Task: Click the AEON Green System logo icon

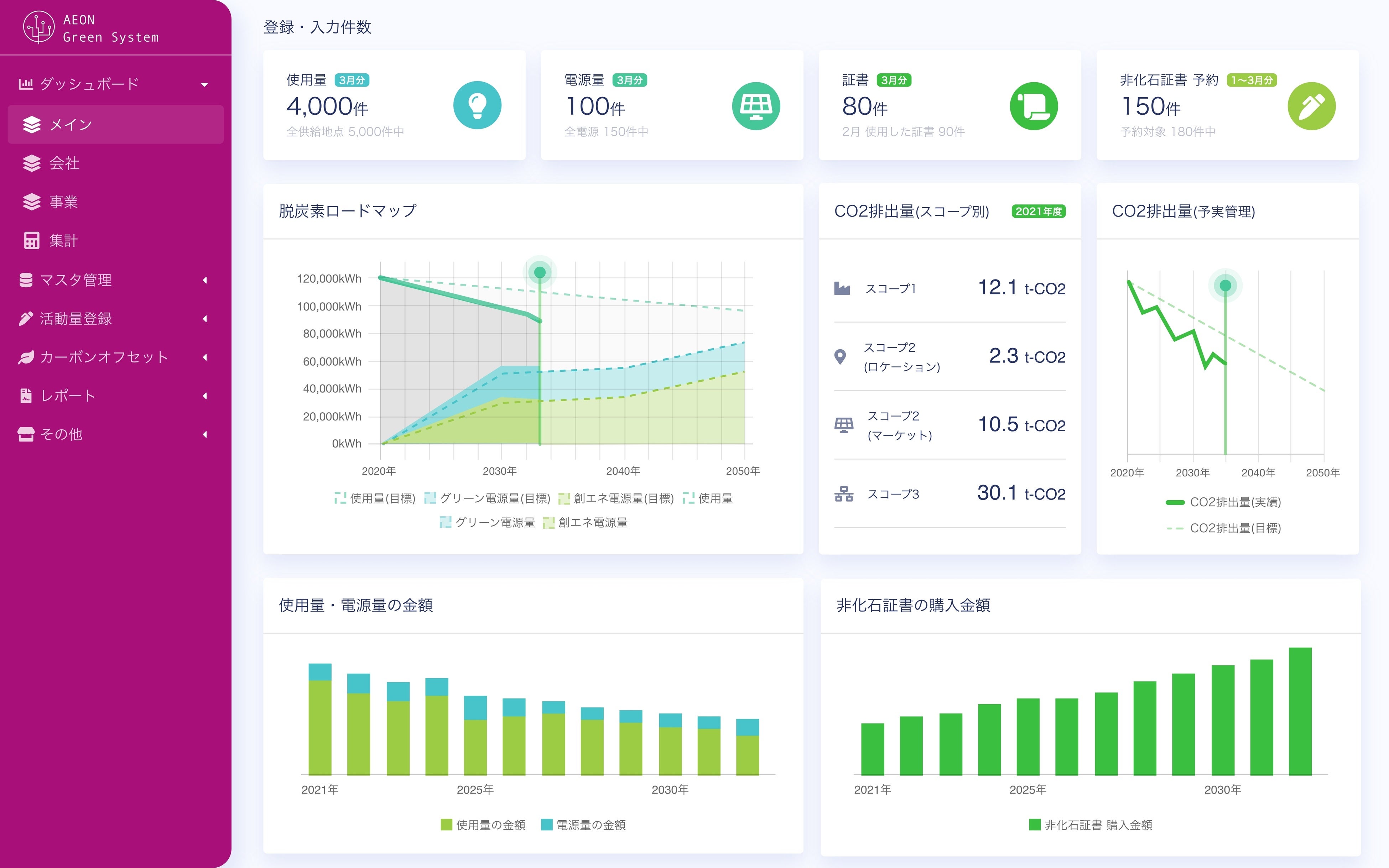Action: [x=38, y=27]
